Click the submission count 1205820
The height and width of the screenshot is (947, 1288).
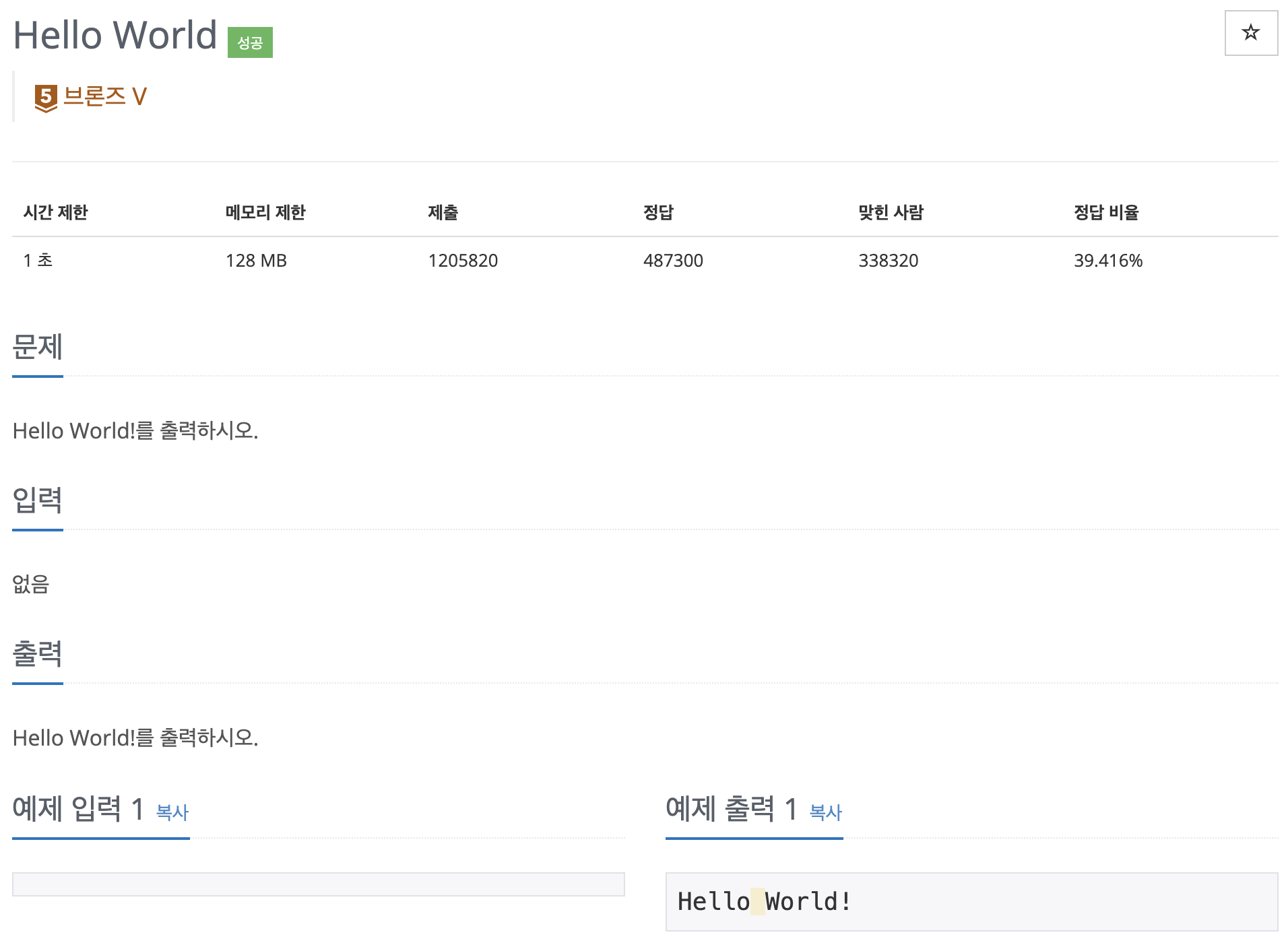[x=463, y=261]
